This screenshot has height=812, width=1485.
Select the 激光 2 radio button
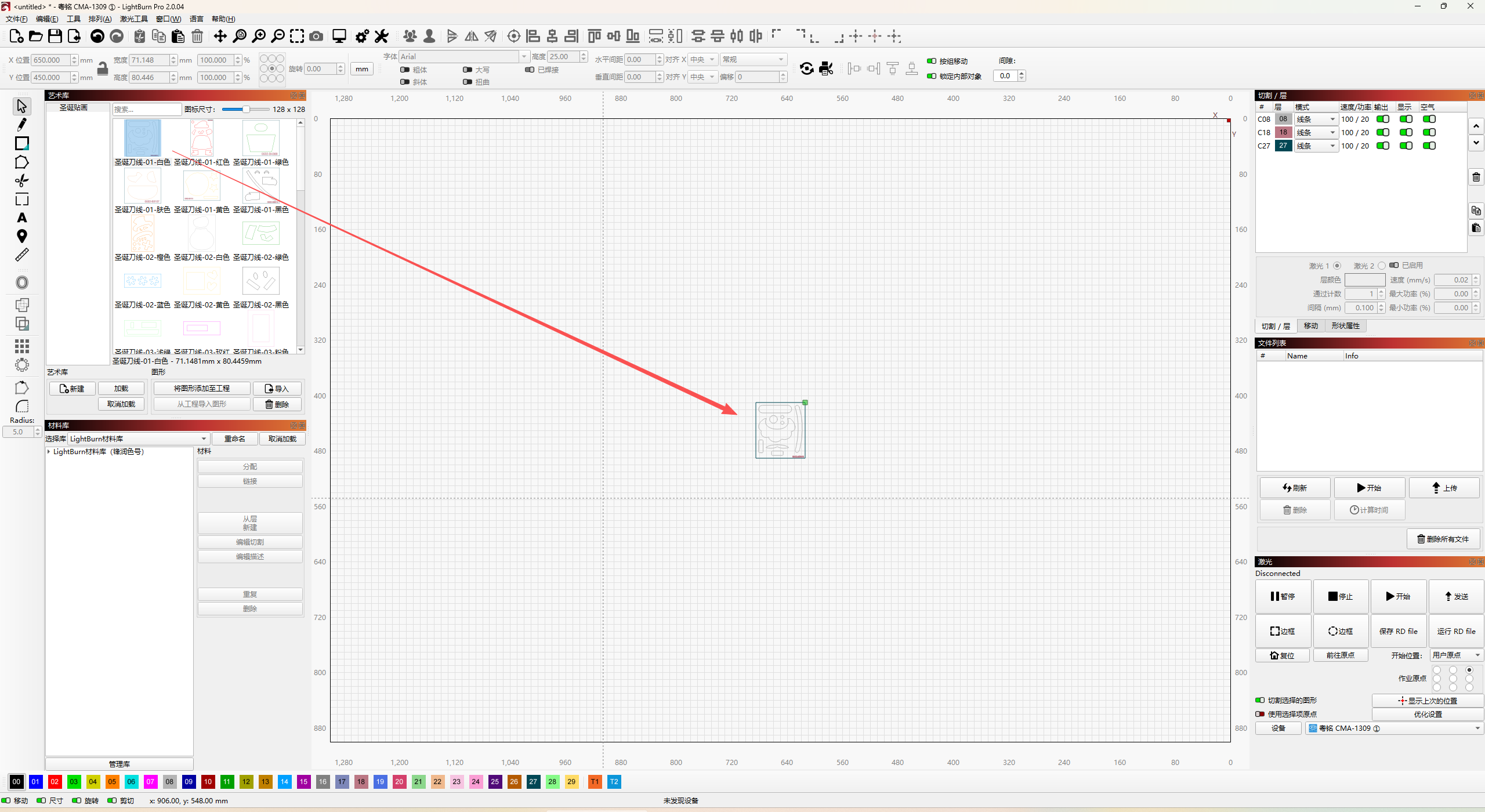click(1382, 266)
